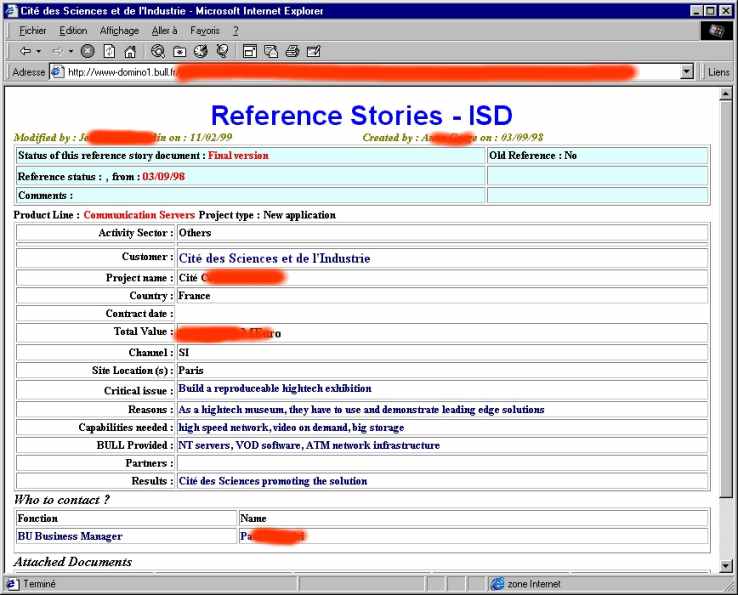Click the Fonction column header

(x=38, y=518)
